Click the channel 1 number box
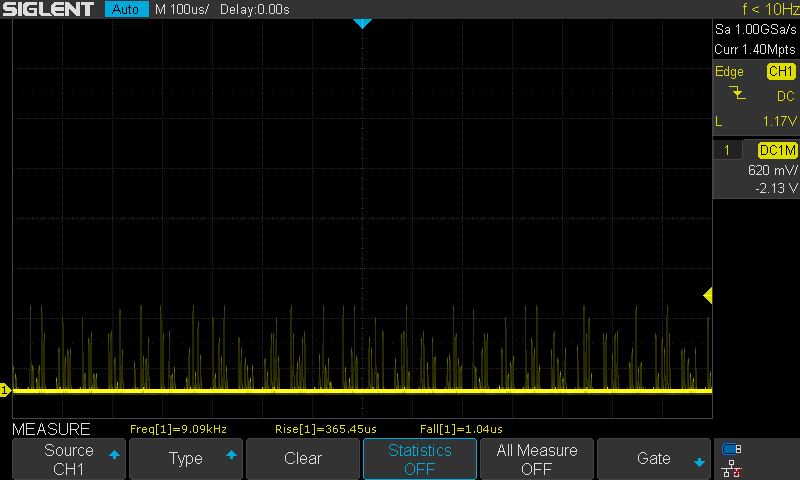Screen dimensions: 800x480 point(727,150)
